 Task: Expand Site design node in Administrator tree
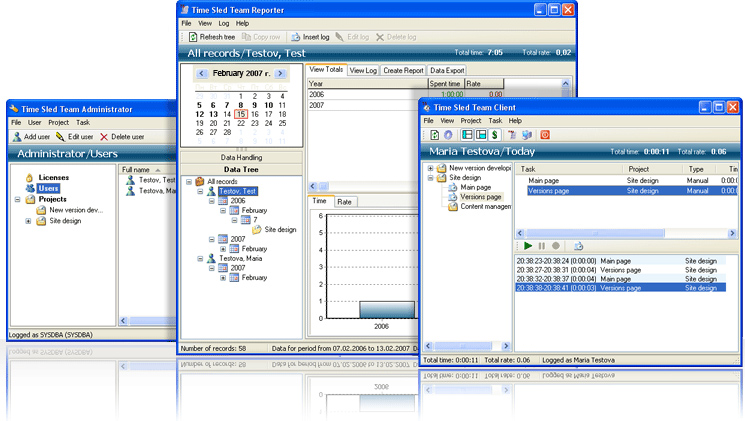click(x=28, y=221)
